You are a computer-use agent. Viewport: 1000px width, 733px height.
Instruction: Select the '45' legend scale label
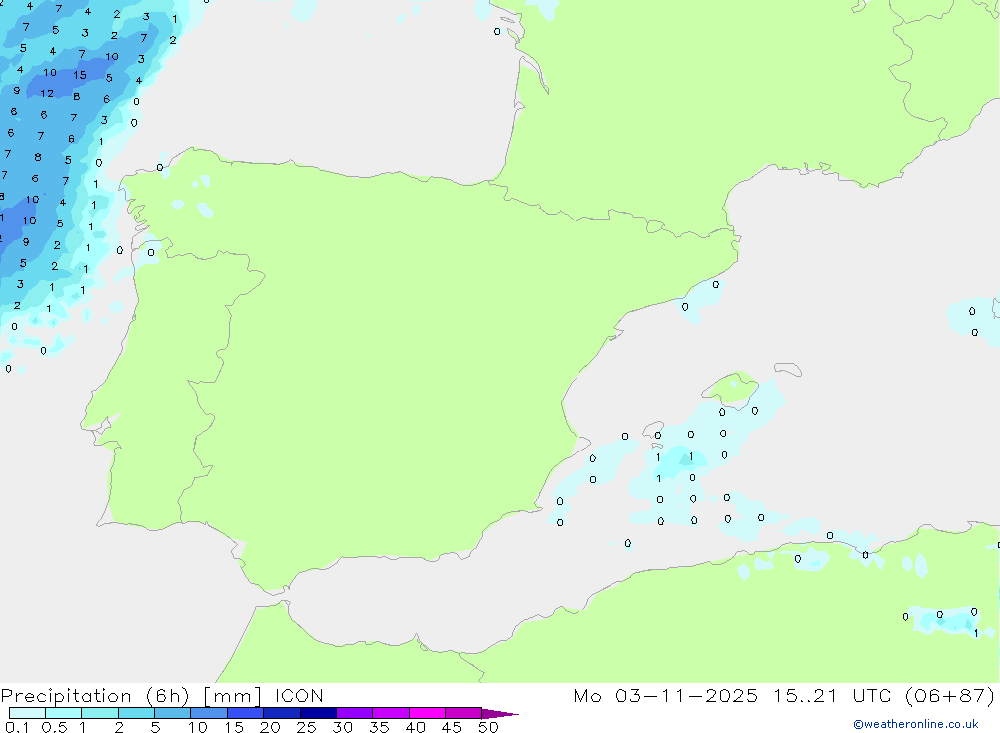[x=452, y=727]
